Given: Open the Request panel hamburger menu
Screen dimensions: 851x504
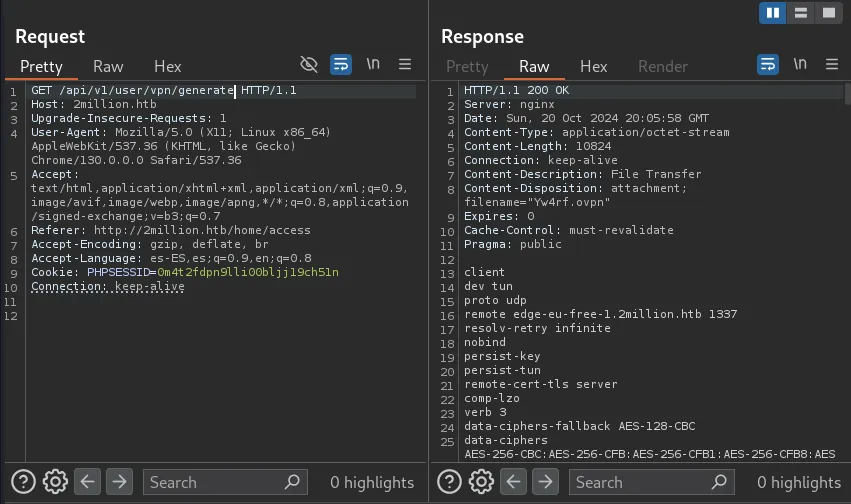Looking at the screenshot, I should click(405, 65).
